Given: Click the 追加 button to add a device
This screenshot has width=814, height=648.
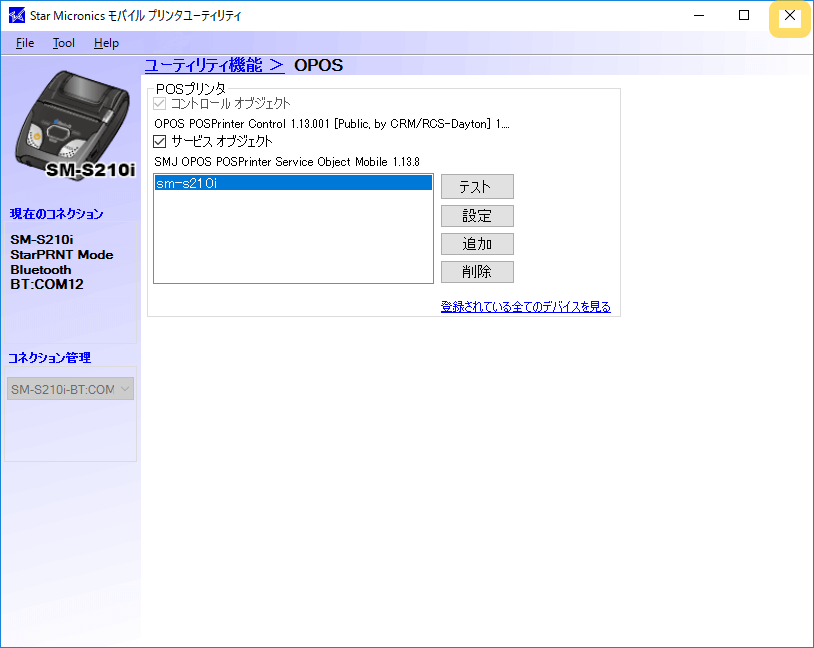Looking at the screenshot, I should tap(477, 244).
